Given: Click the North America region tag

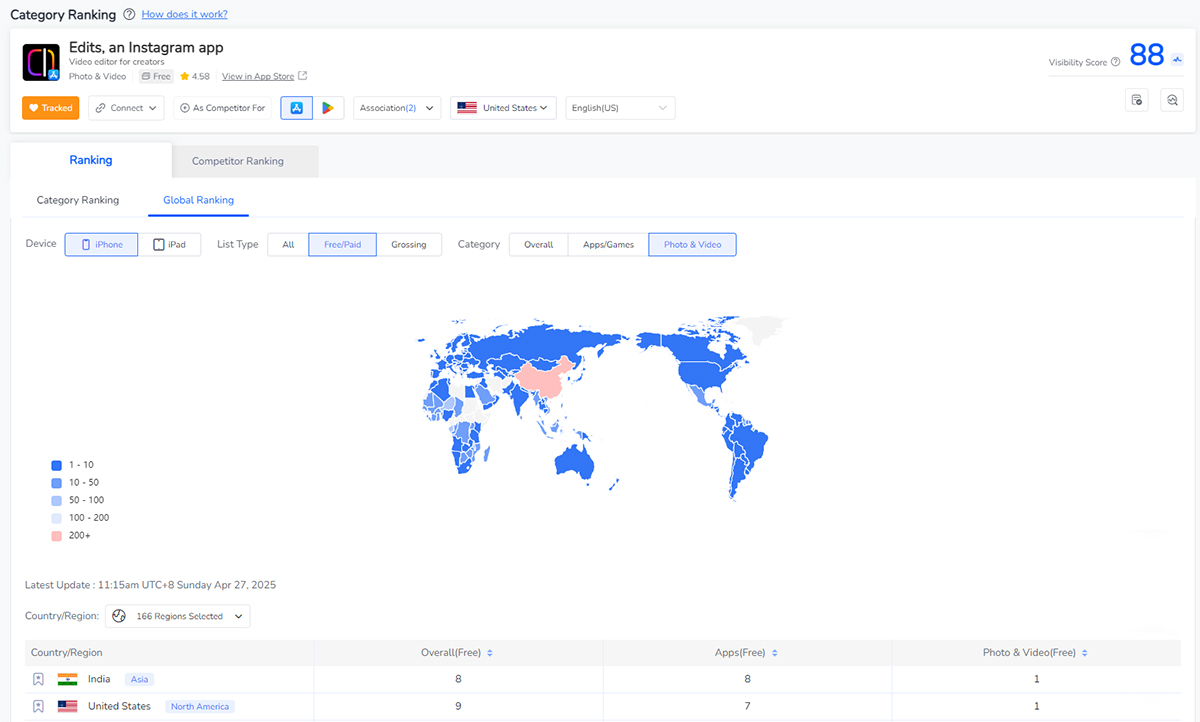Looking at the screenshot, I should [200, 706].
